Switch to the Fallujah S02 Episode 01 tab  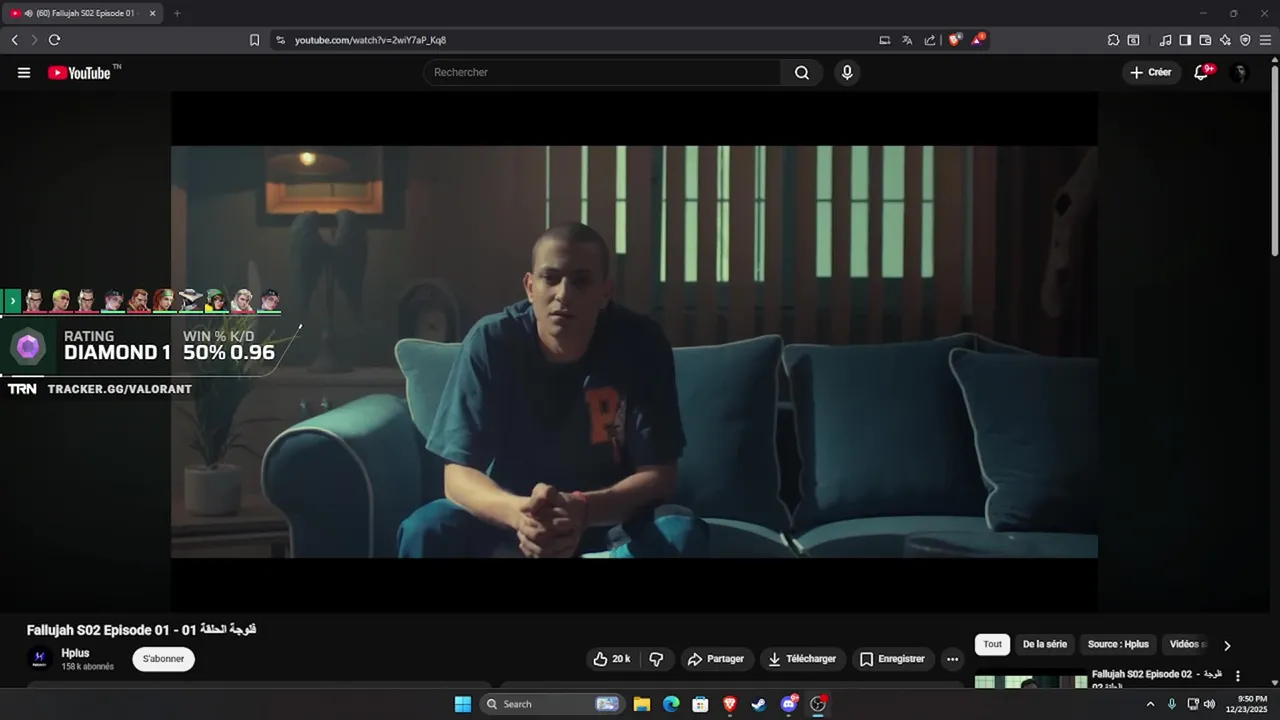(x=83, y=13)
